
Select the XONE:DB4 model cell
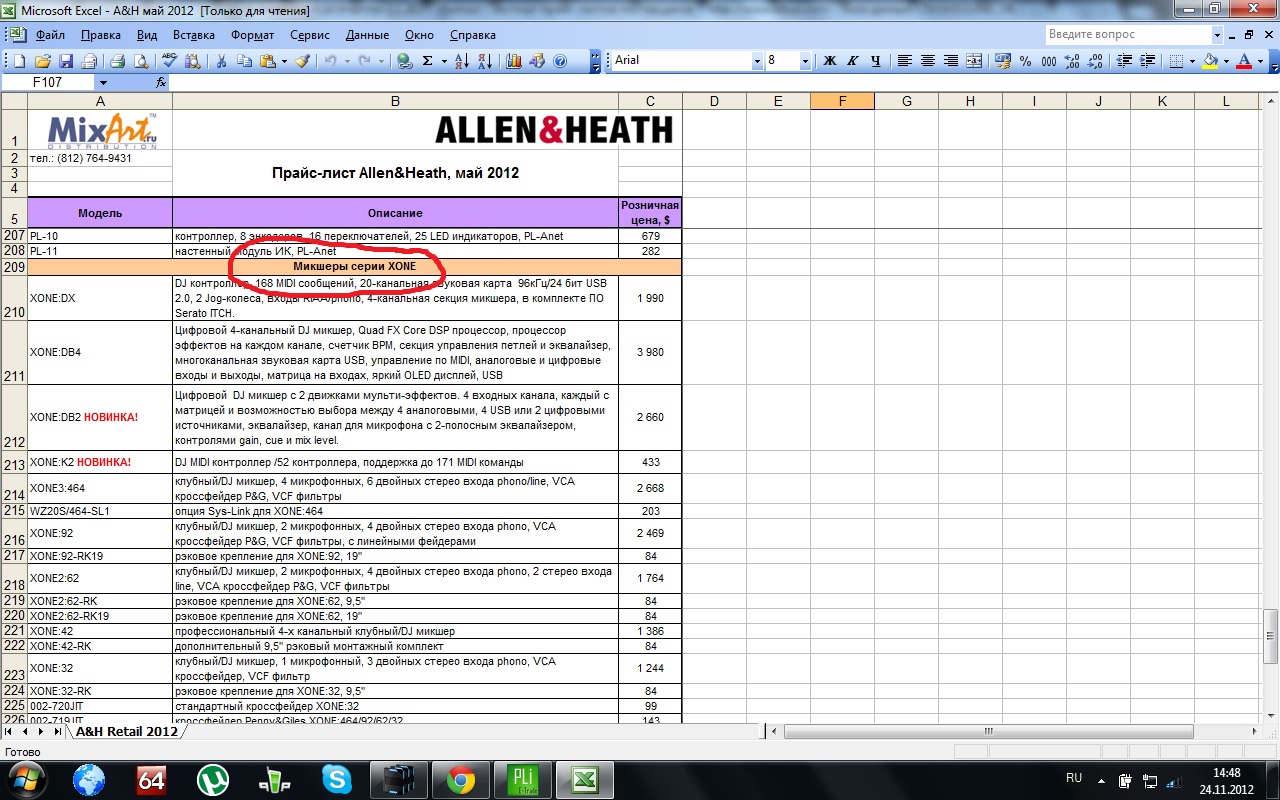100,353
